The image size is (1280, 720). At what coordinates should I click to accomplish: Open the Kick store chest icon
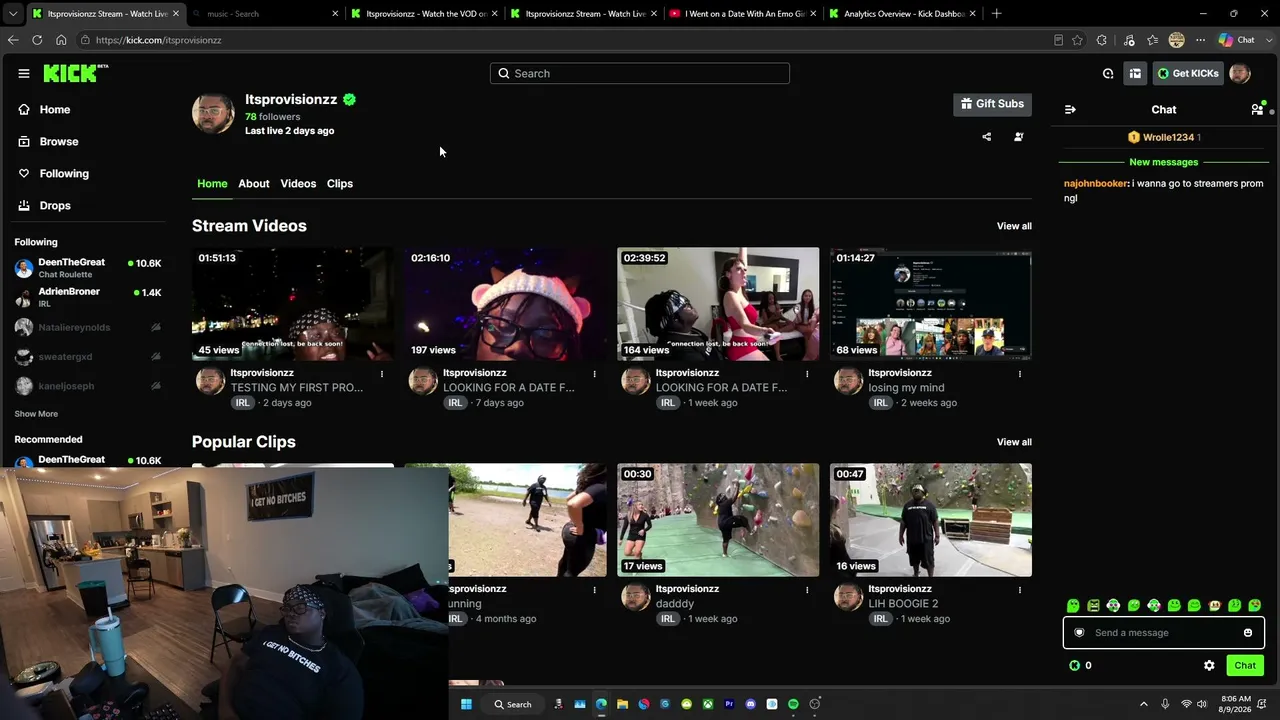coord(1135,73)
